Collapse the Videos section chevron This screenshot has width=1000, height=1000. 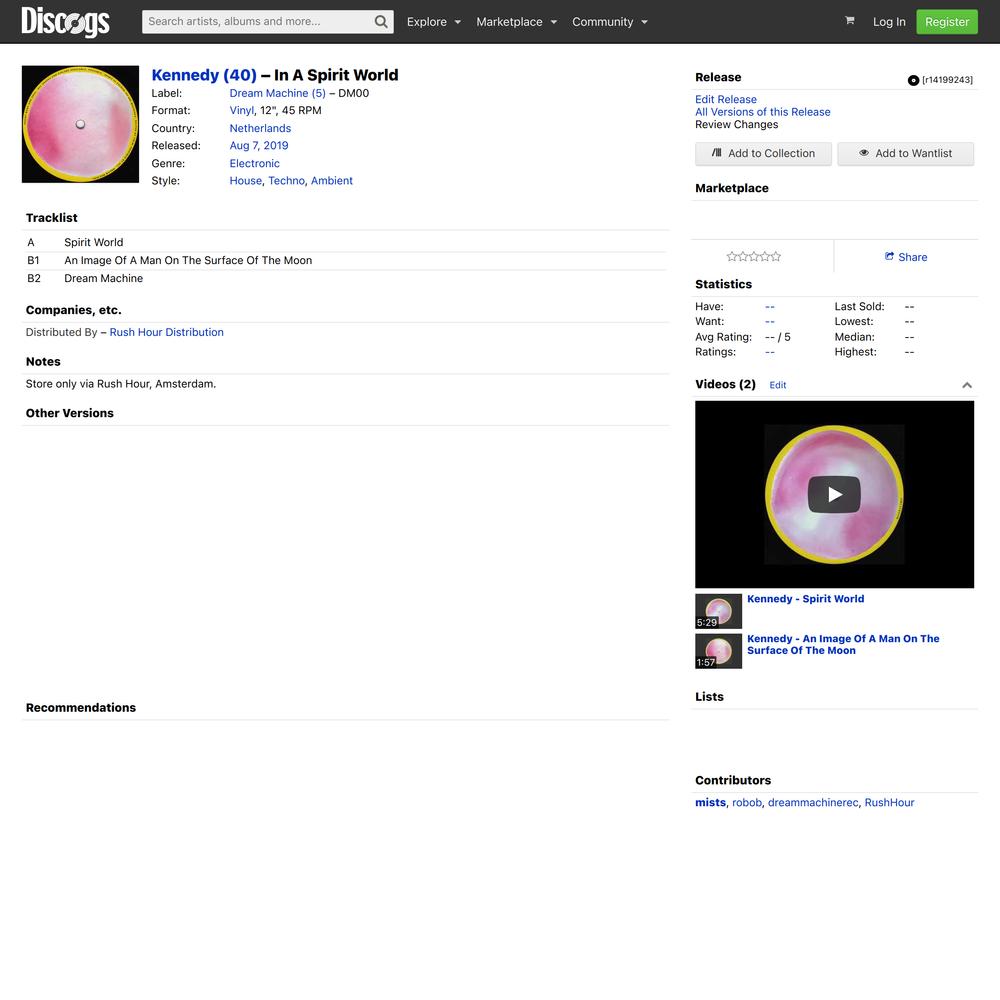tap(967, 385)
